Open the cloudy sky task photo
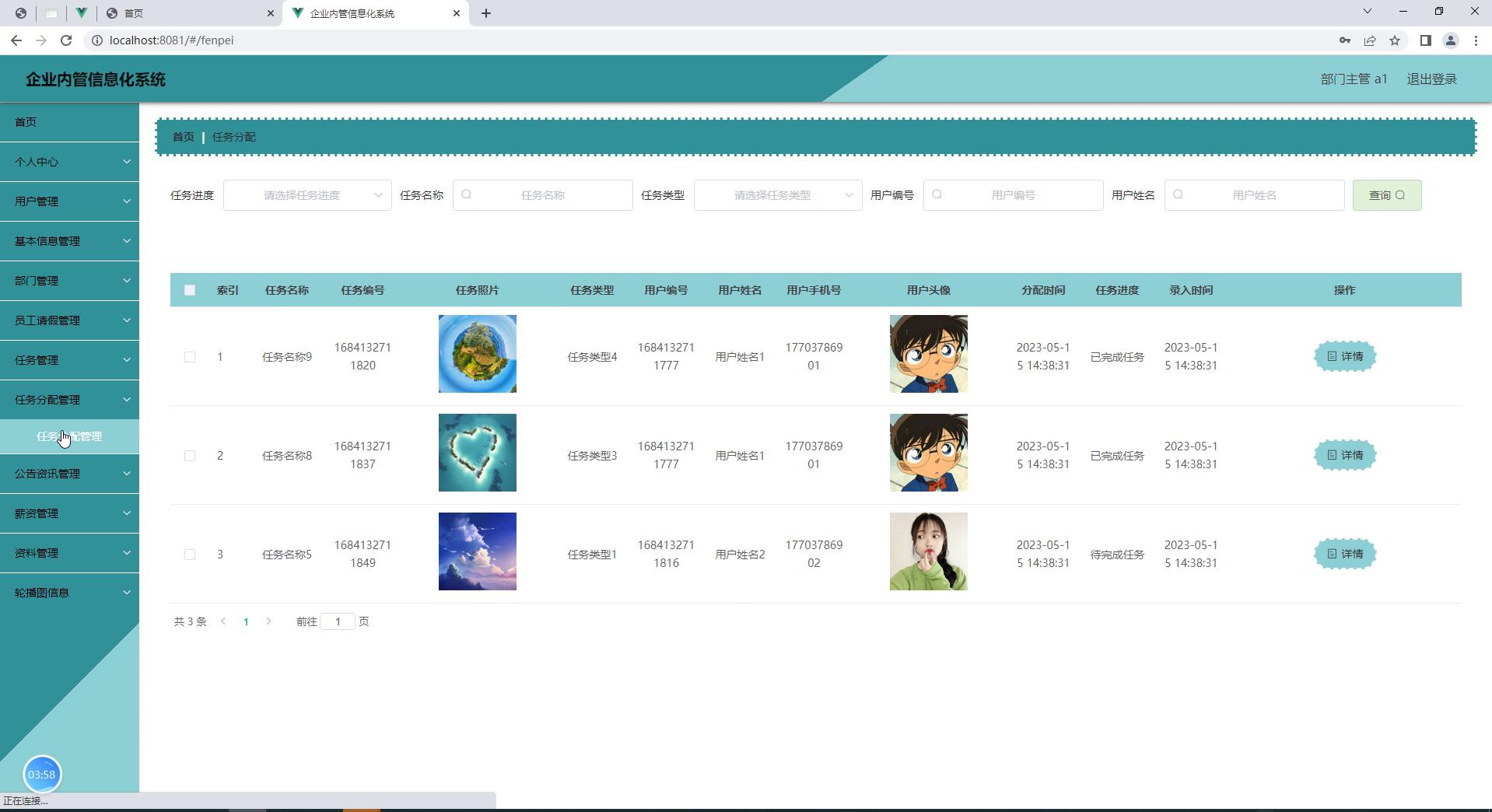The image size is (1492, 812). point(478,551)
